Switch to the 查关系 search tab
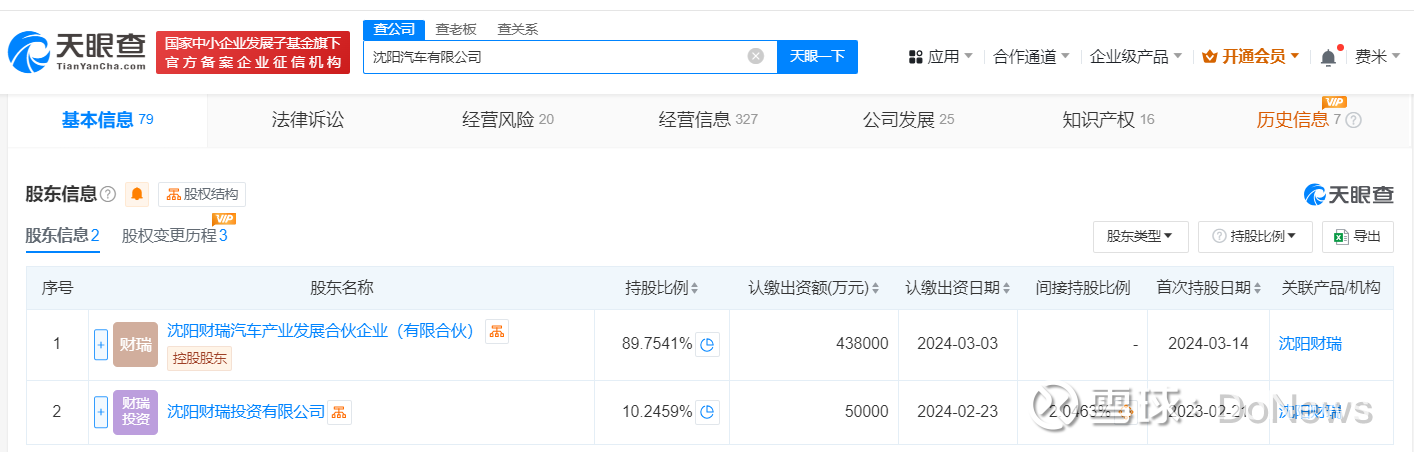The image size is (1414, 452). coord(518,29)
